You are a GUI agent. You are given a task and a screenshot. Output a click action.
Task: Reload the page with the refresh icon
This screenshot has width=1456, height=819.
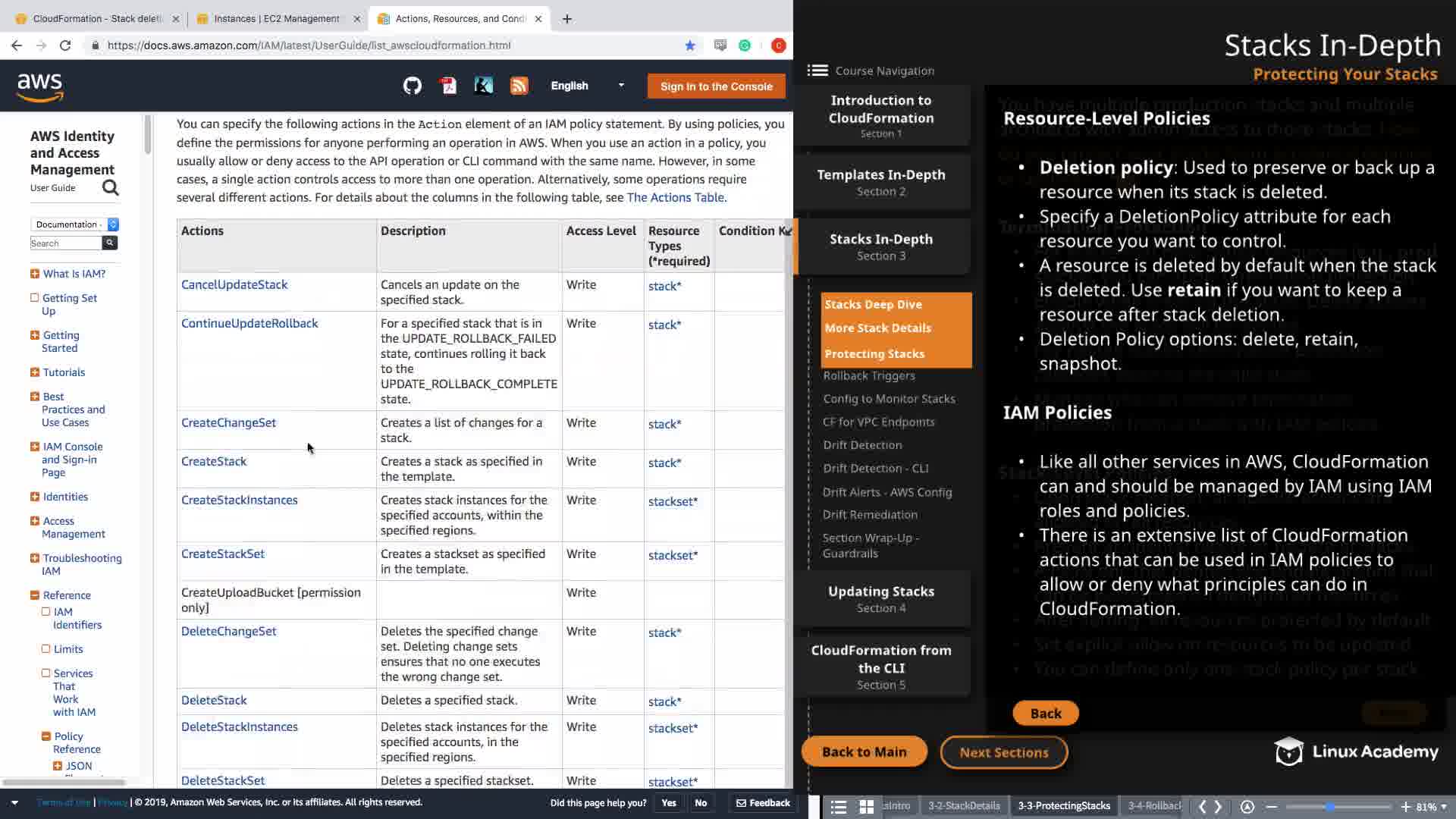[x=65, y=45]
